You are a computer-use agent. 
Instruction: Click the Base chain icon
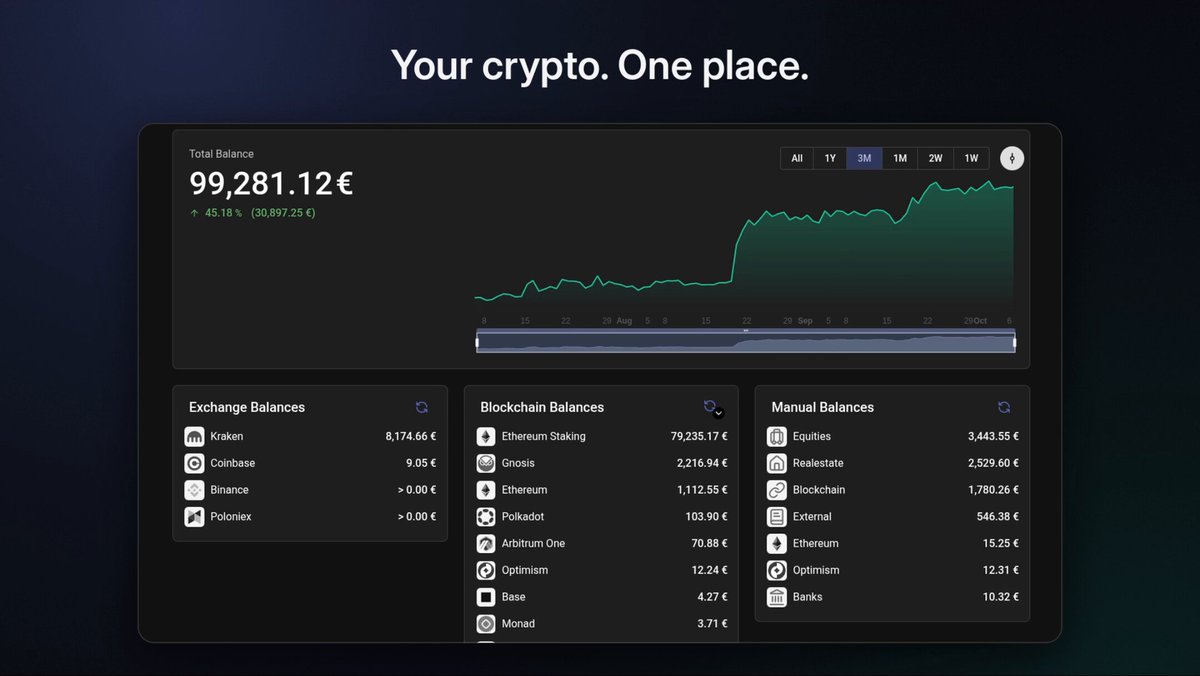click(485, 597)
